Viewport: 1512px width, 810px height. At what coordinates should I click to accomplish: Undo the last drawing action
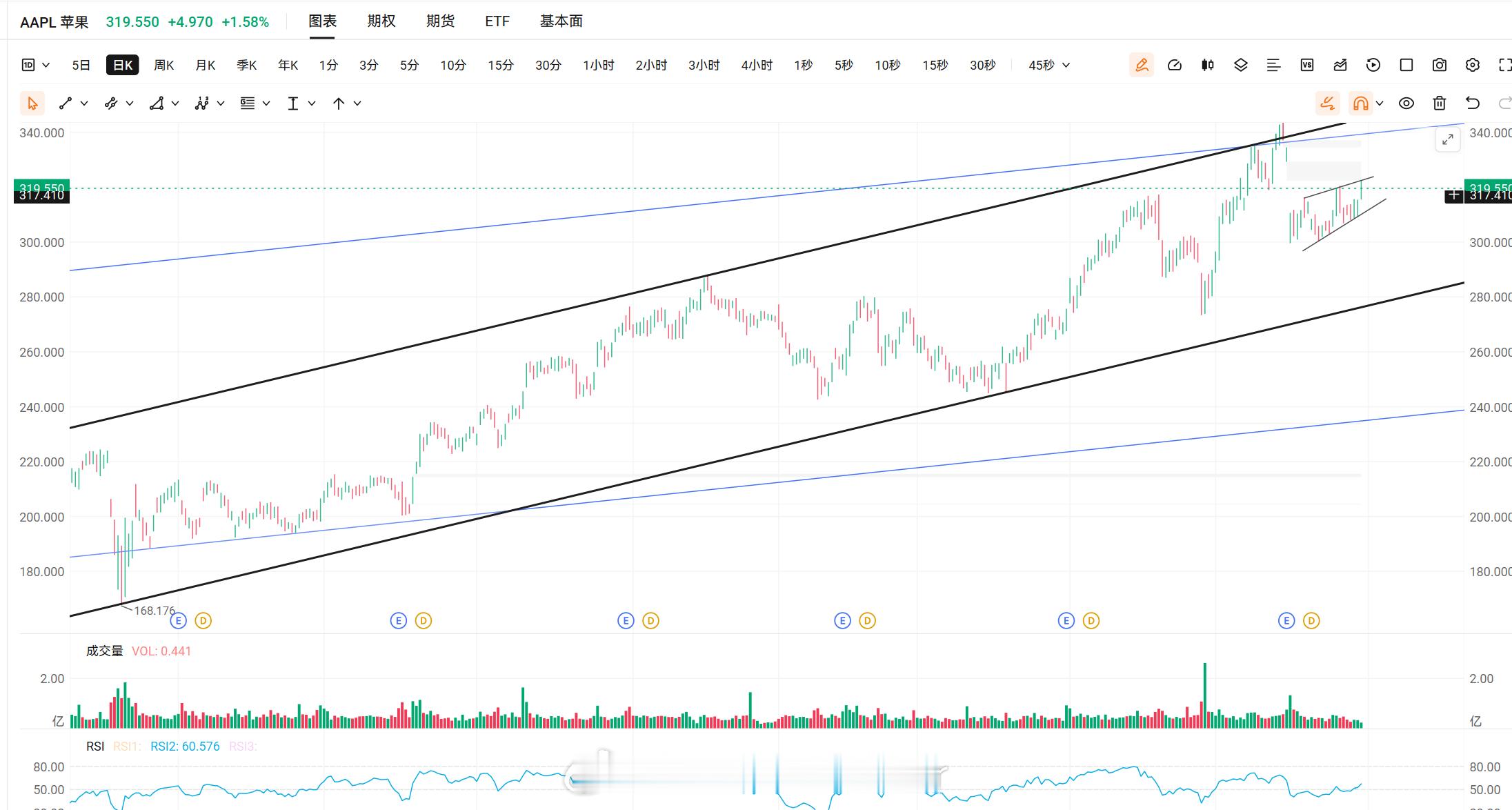tap(1472, 103)
